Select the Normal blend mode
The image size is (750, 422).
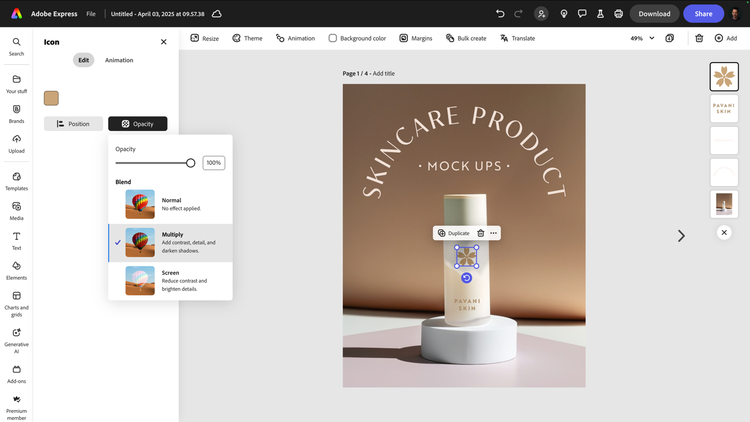tap(170, 205)
